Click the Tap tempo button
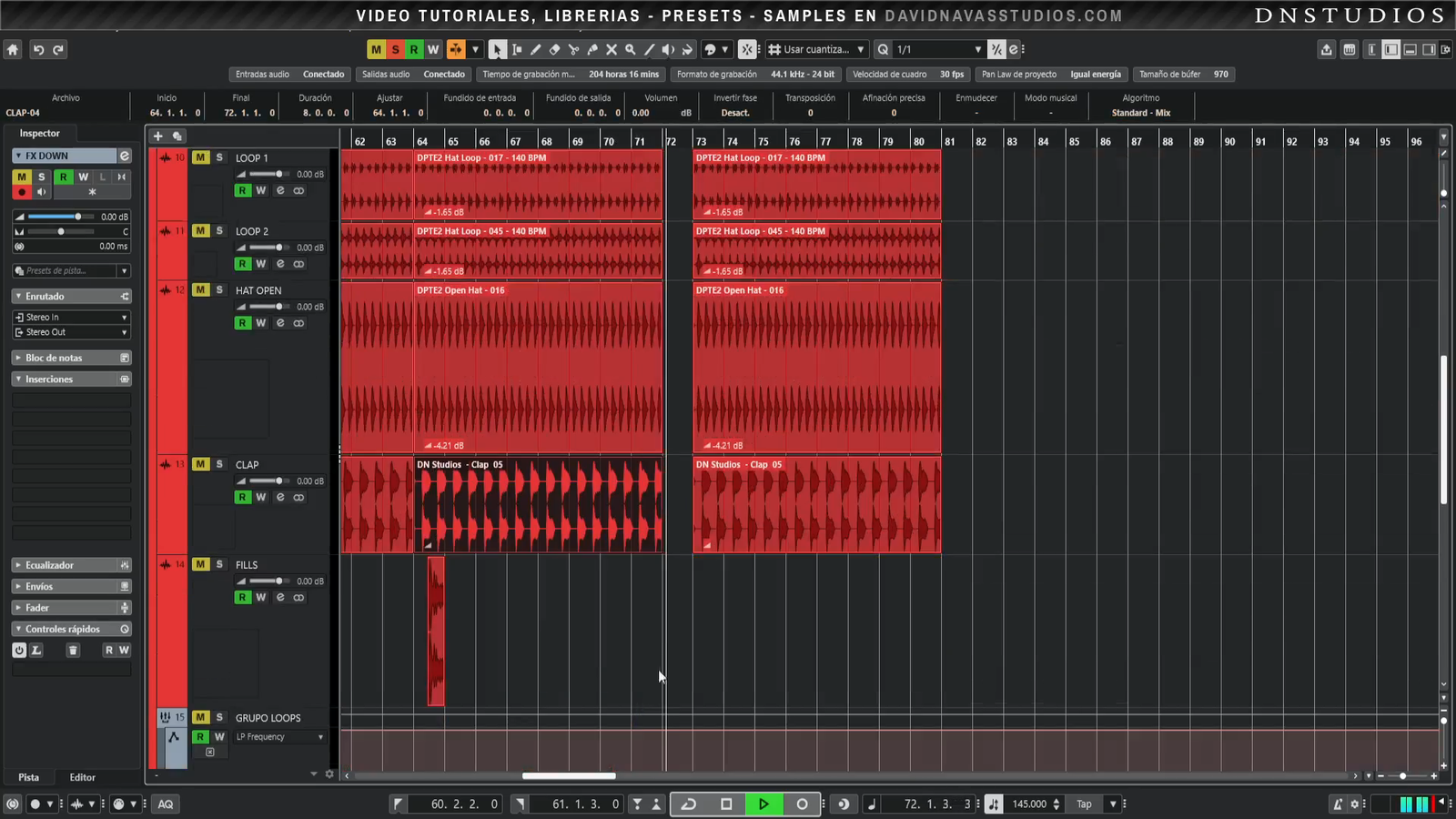The width and height of the screenshot is (1456, 819). pos(1084,804)
